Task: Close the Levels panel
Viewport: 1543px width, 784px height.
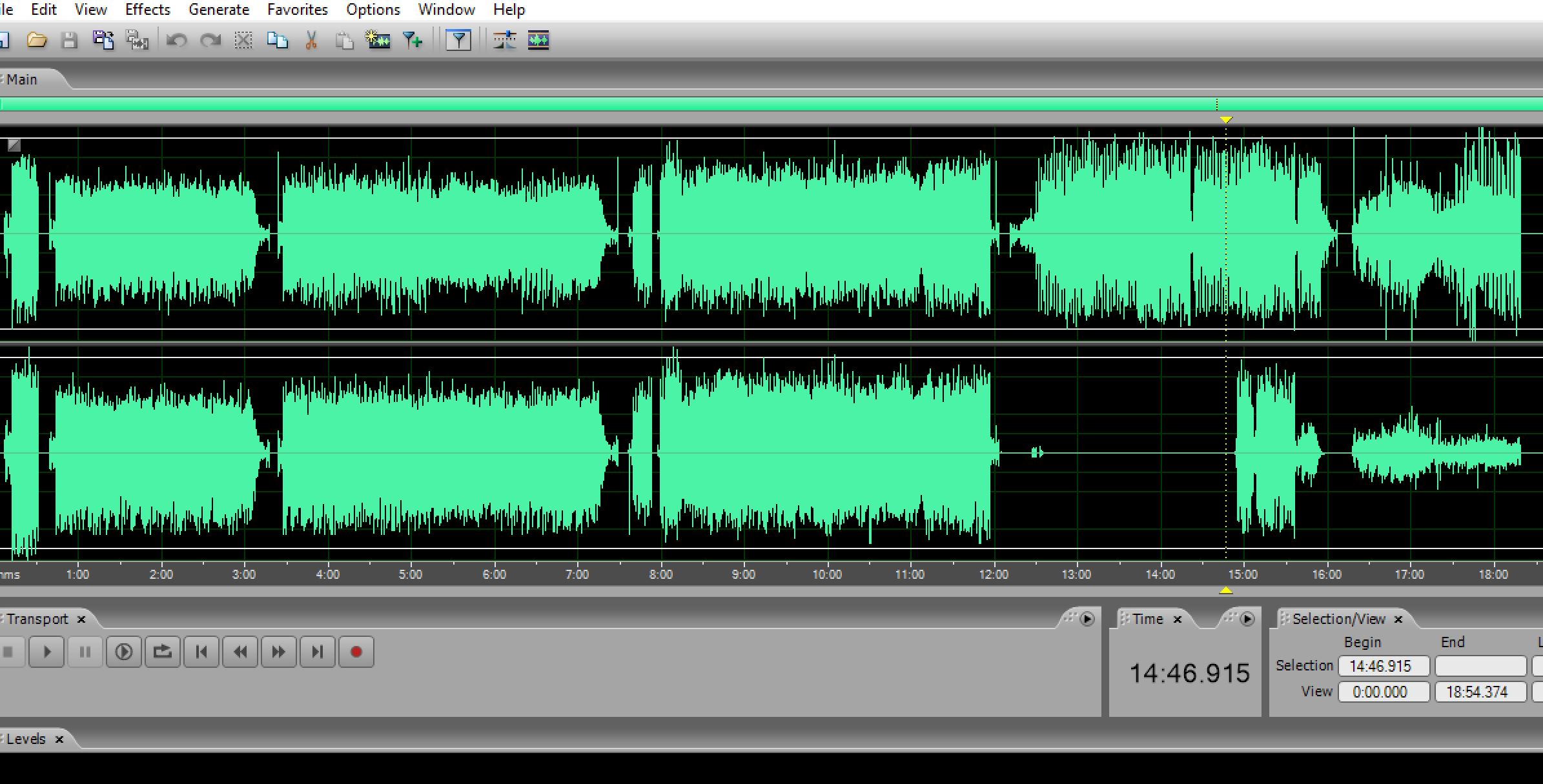Action: click(59, 739)
